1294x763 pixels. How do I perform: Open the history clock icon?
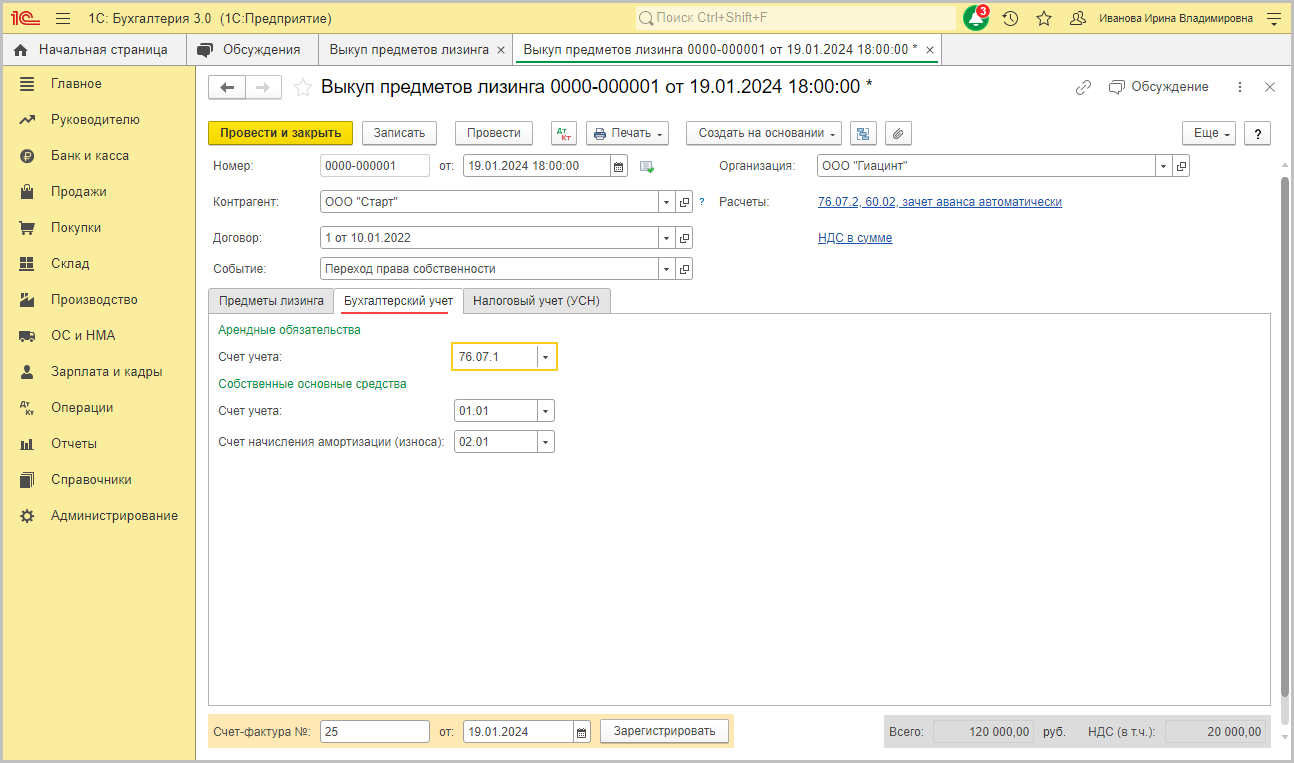point(1010,18)
